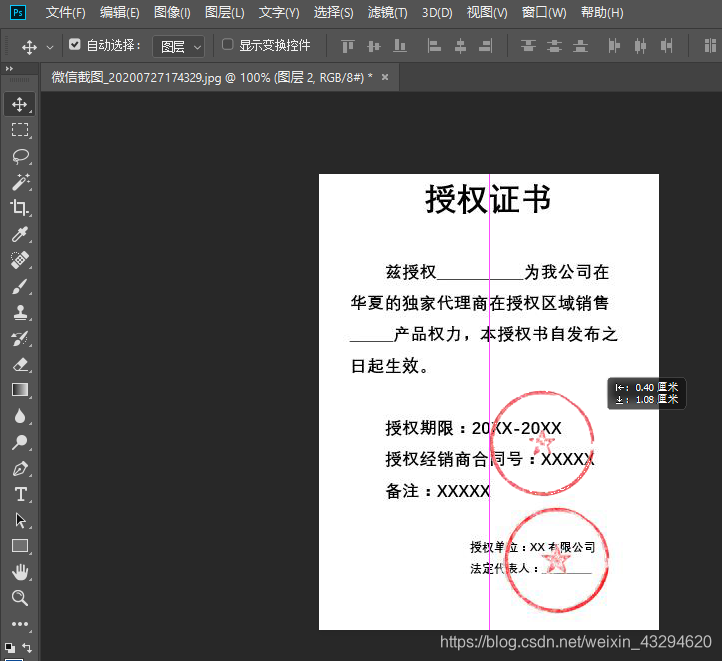Select the Path Selection tool
This screenshot has height=661, width=722.
click(20, 520)
